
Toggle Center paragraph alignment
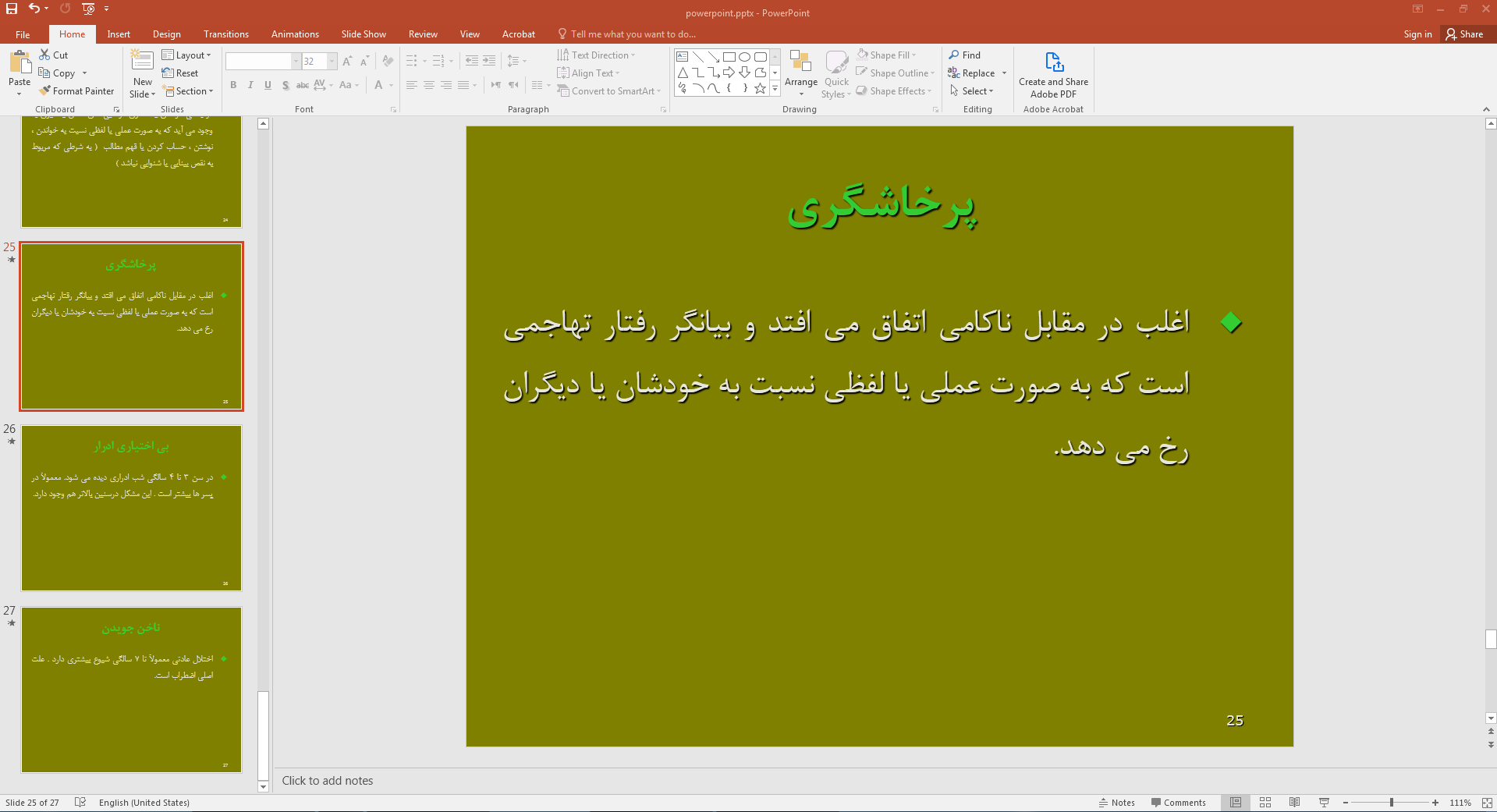tap(429, 85)
